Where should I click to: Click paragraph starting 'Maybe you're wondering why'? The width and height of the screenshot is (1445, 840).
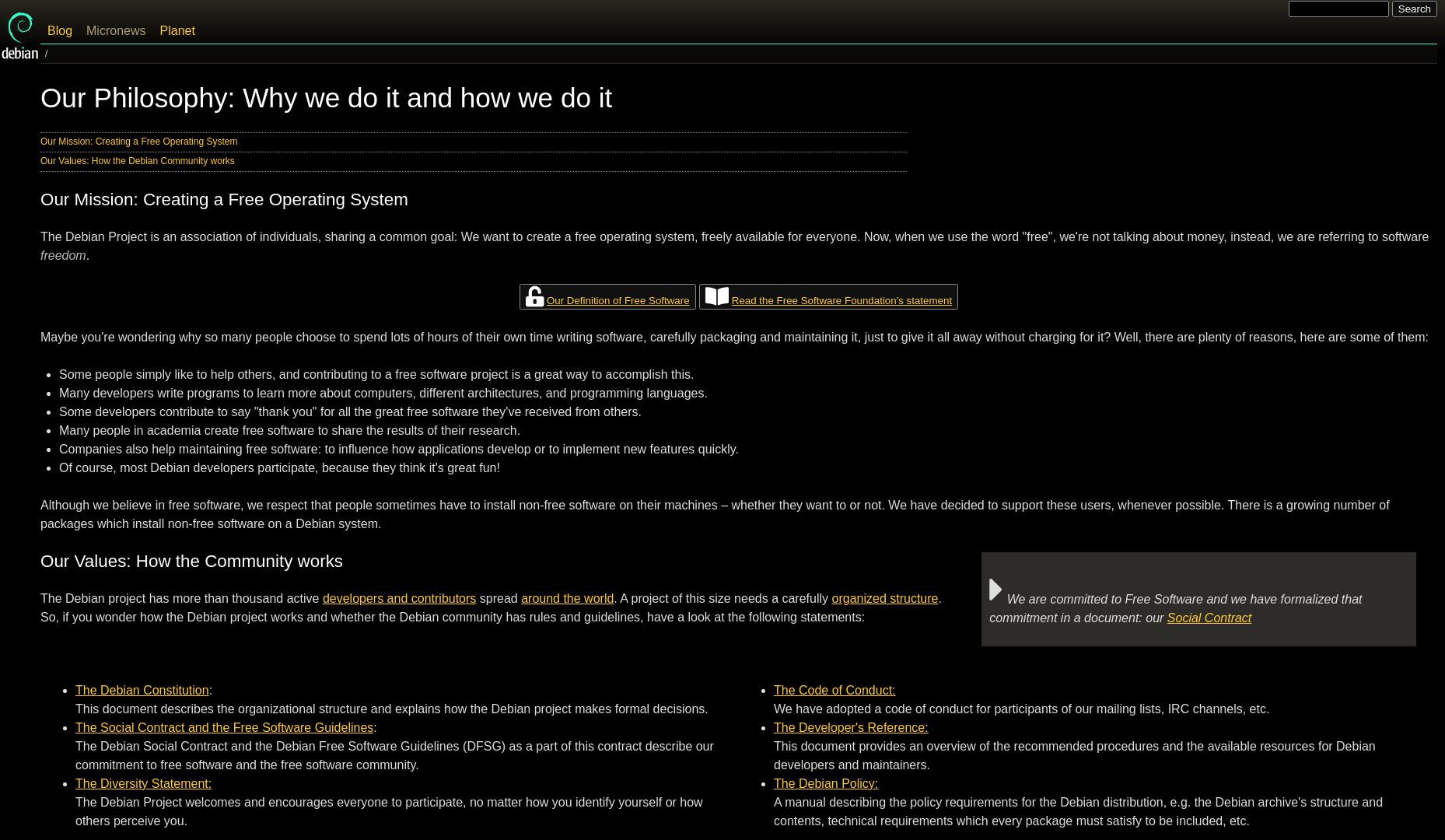pos(734,337)
